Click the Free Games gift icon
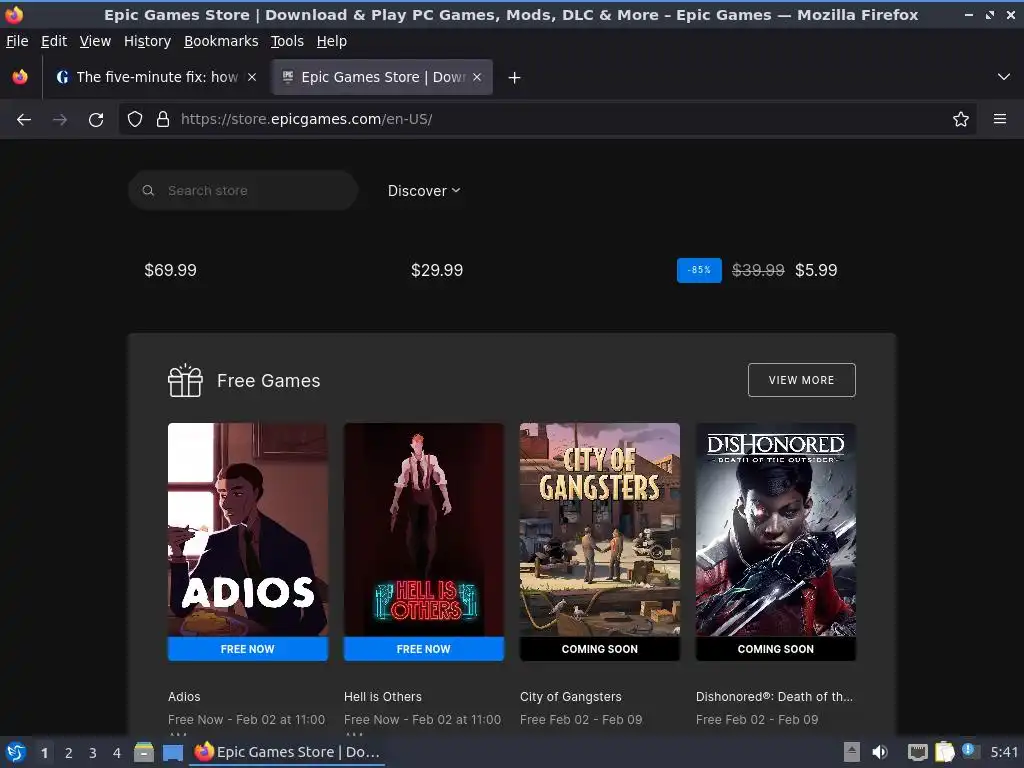The height and width of the screenshot is (768, 1024). pyautogui.click(x=185, y=380)
